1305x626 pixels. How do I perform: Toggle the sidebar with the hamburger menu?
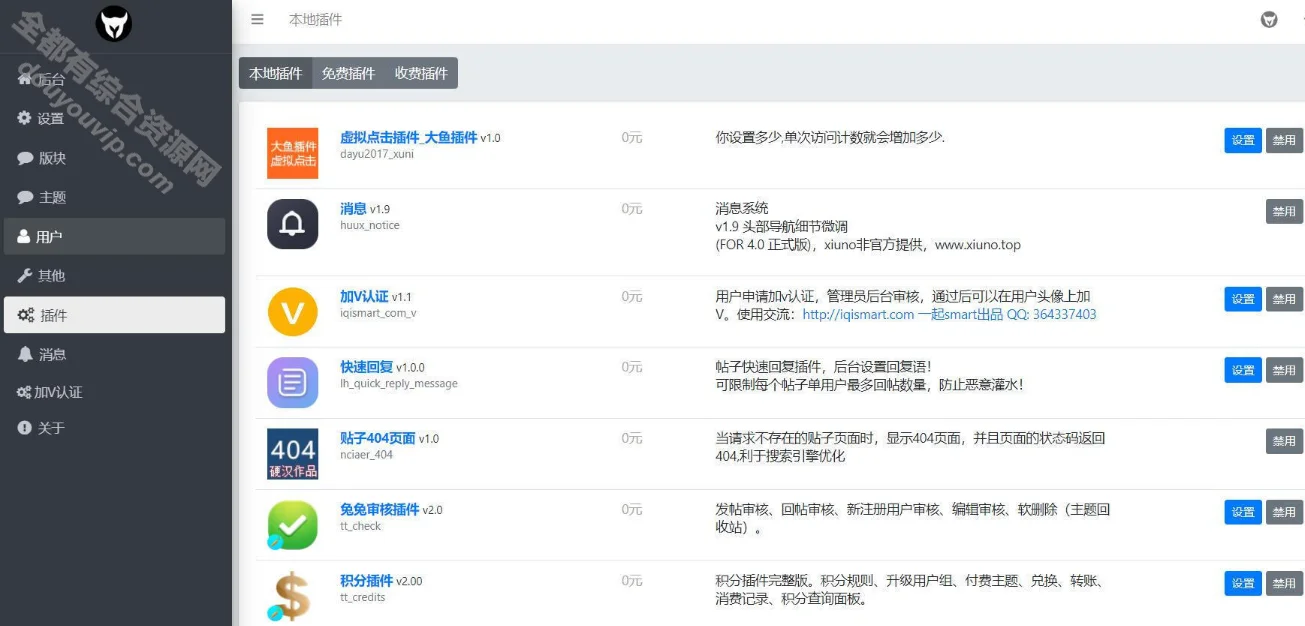[x=257, y=18]
